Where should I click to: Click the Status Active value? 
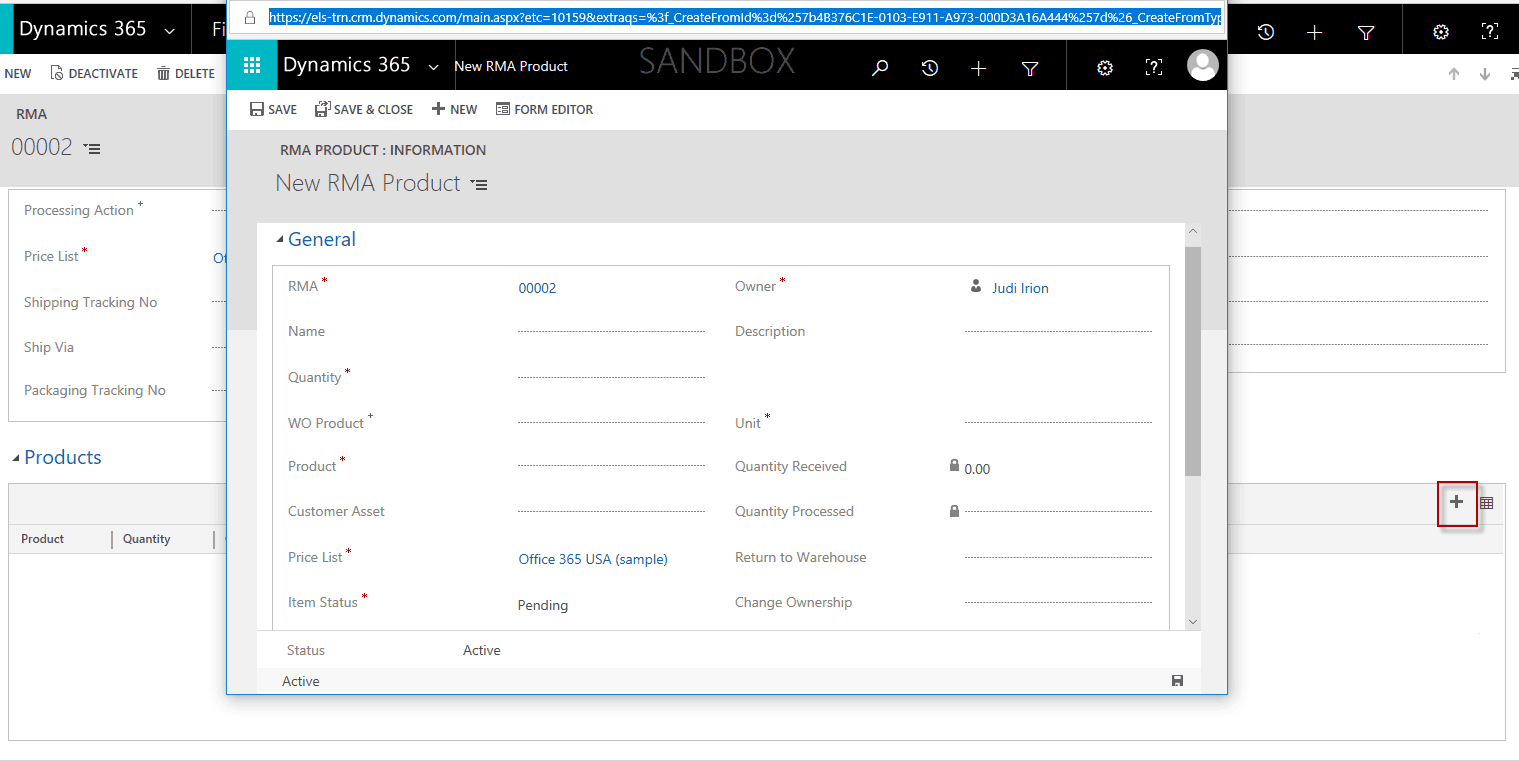pyautogui.click(x=482, y=650)
